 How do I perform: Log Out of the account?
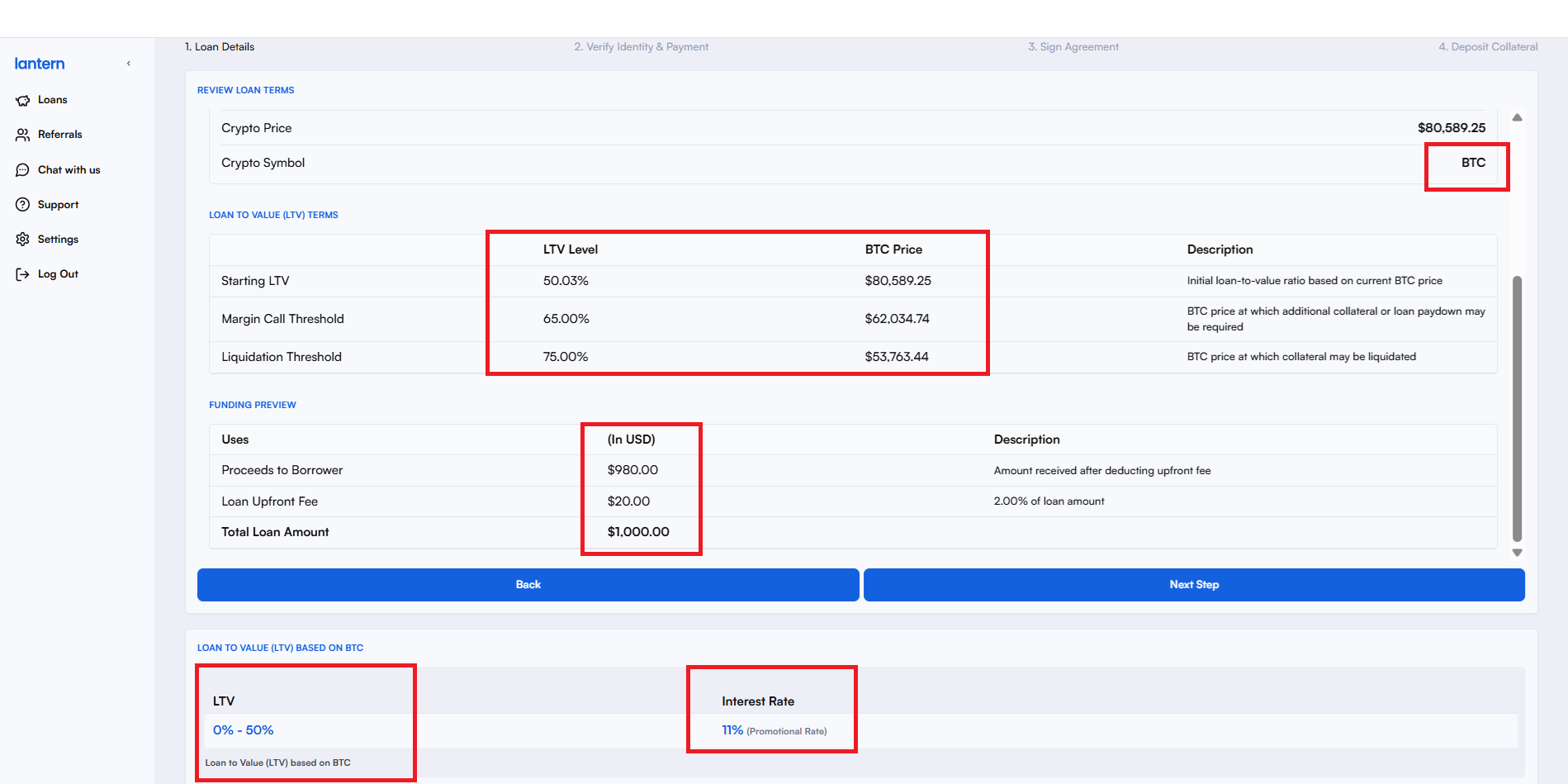(59, 274)
